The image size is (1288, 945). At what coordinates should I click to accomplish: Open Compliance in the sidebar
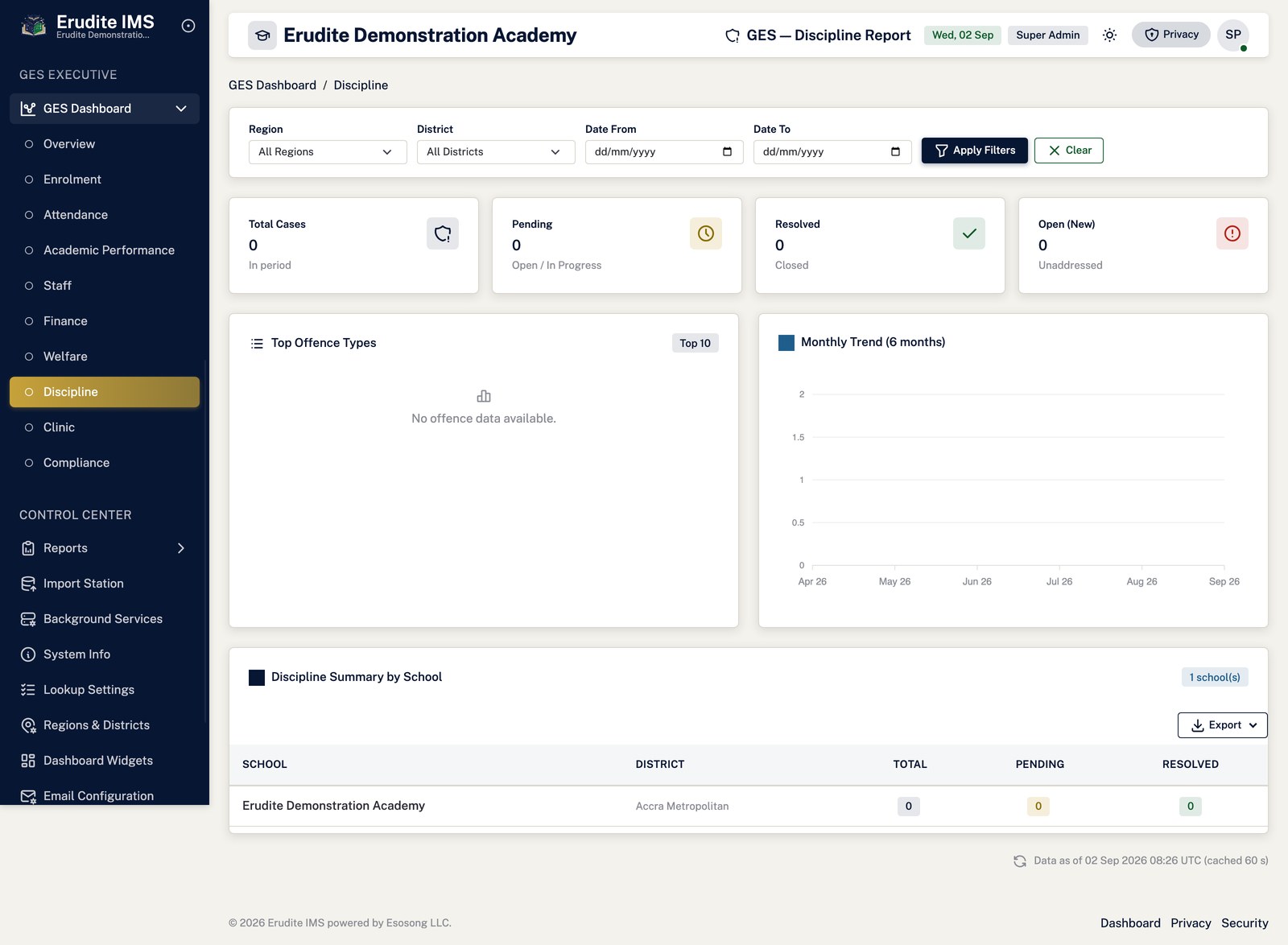(105, 463)
